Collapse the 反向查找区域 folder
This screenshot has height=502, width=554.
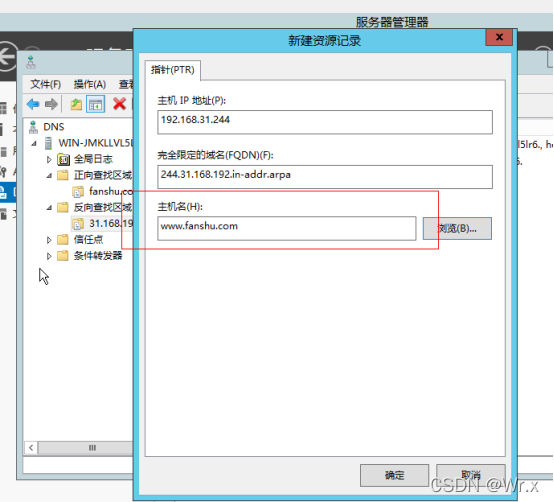click(x=49, y=208)
